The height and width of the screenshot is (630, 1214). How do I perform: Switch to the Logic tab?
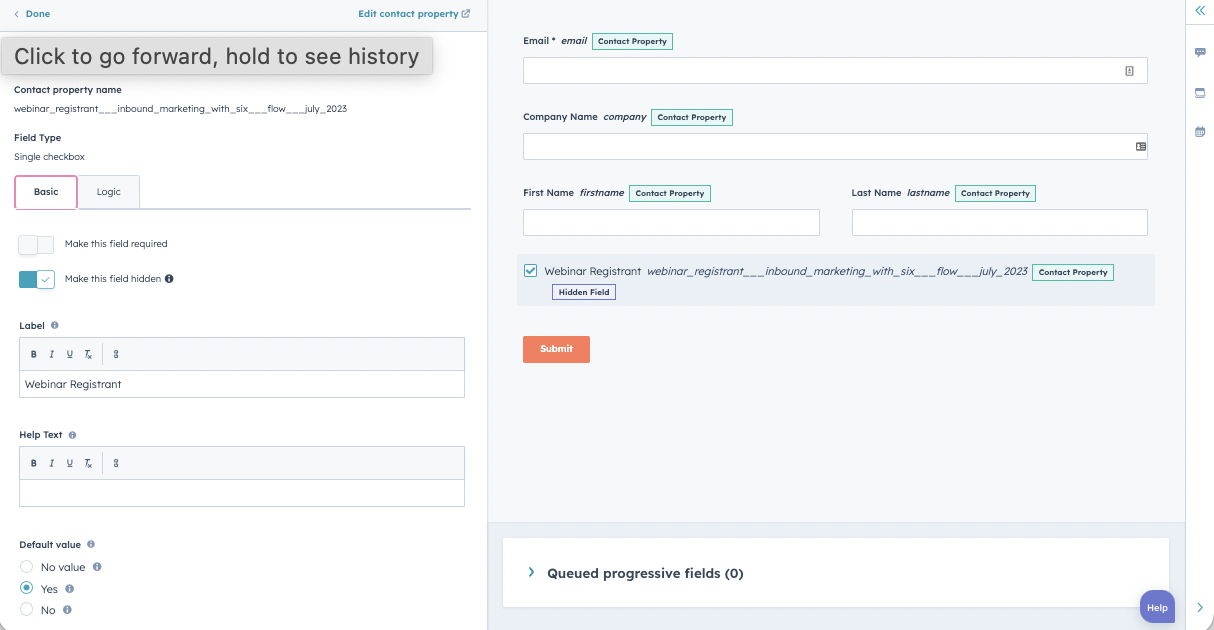point(109,192)
